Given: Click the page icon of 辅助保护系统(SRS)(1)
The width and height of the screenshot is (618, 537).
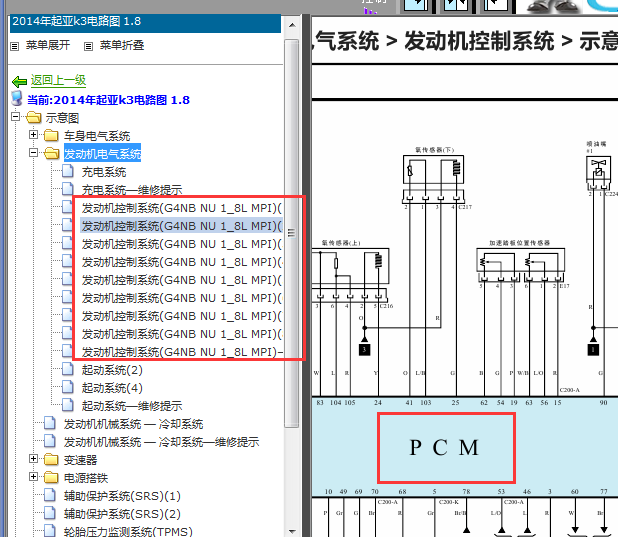Looking at the screenshot, I should coord(50,495).
